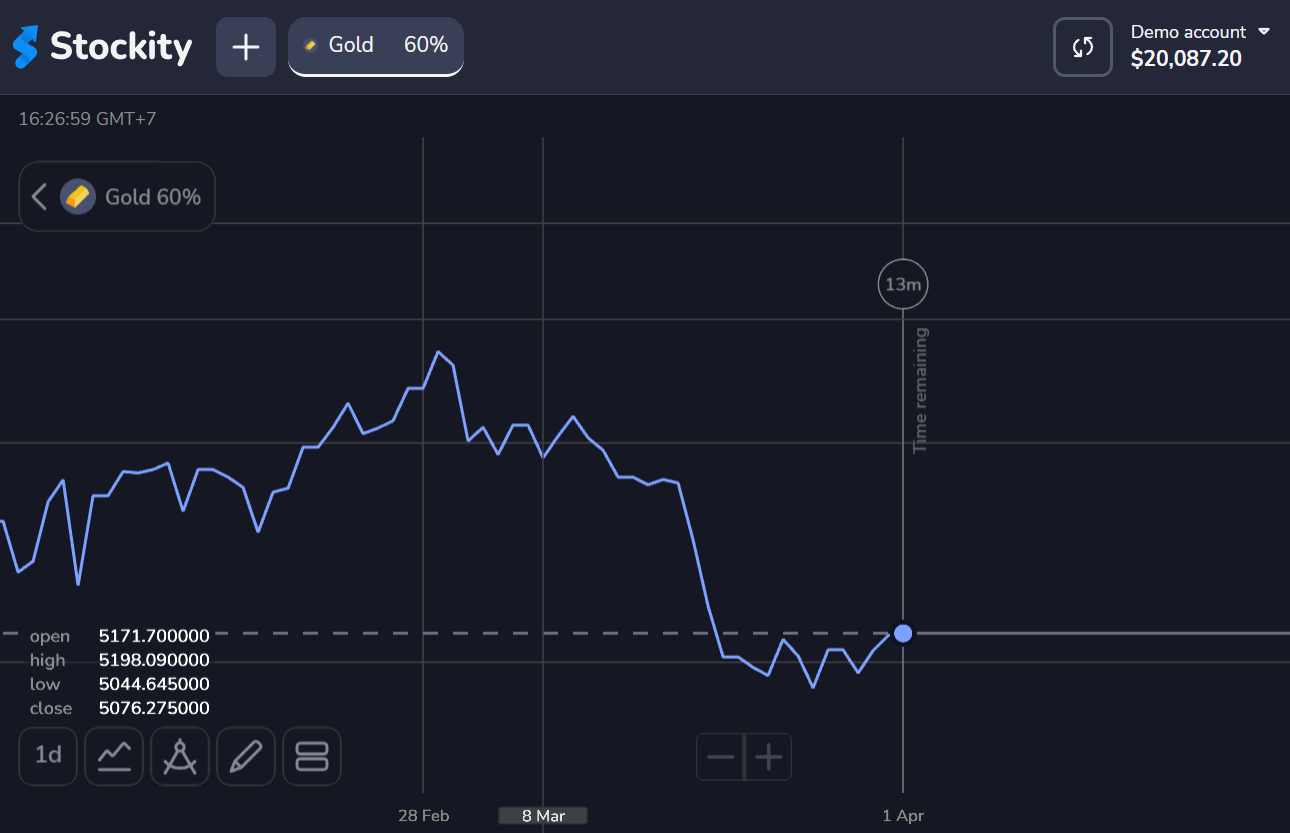
Task: Click the back chevron beside Gold
Action: pyautogui.click(x=39, y=197)
